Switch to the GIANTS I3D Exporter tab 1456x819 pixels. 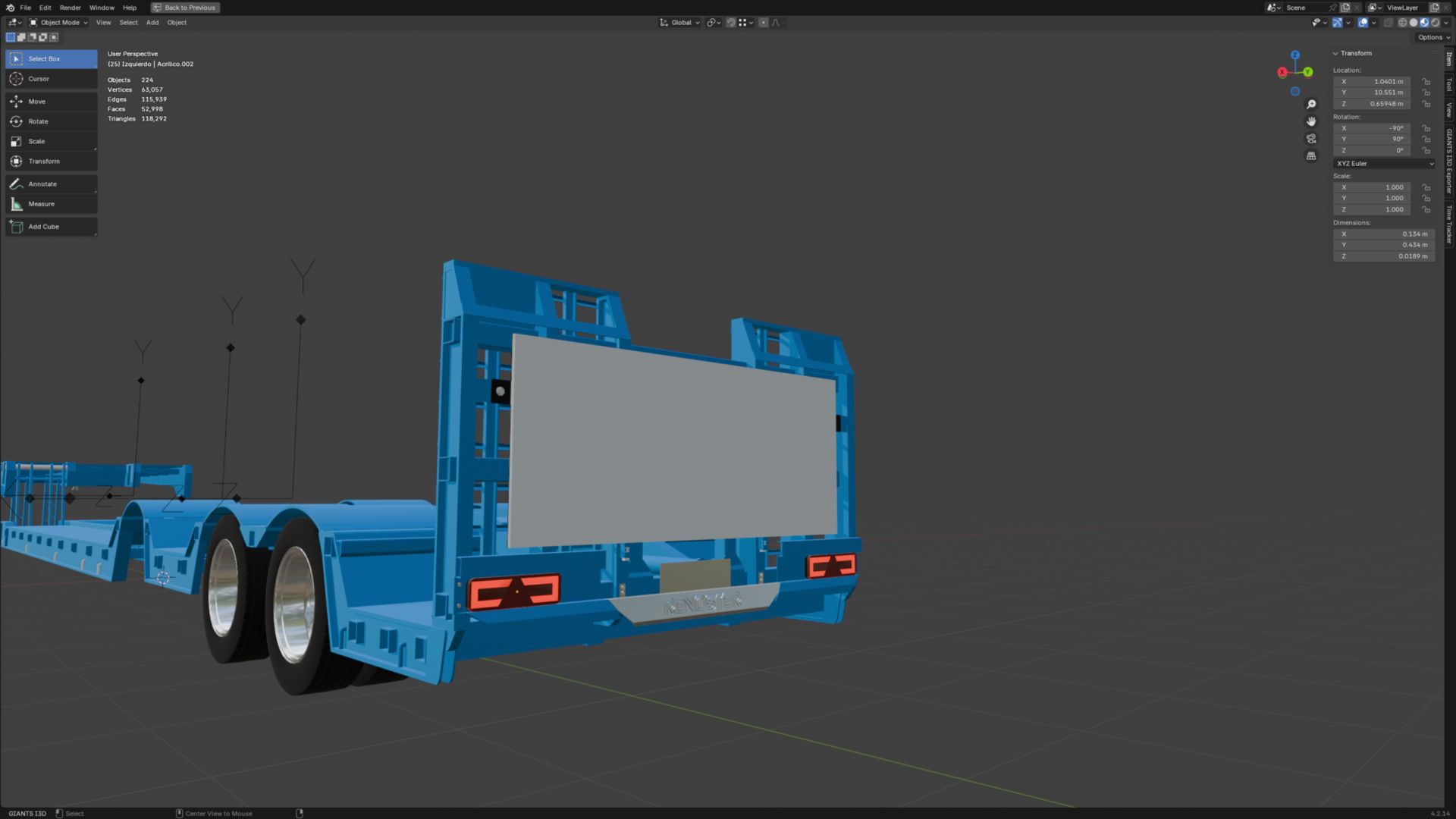(1448, 161)
